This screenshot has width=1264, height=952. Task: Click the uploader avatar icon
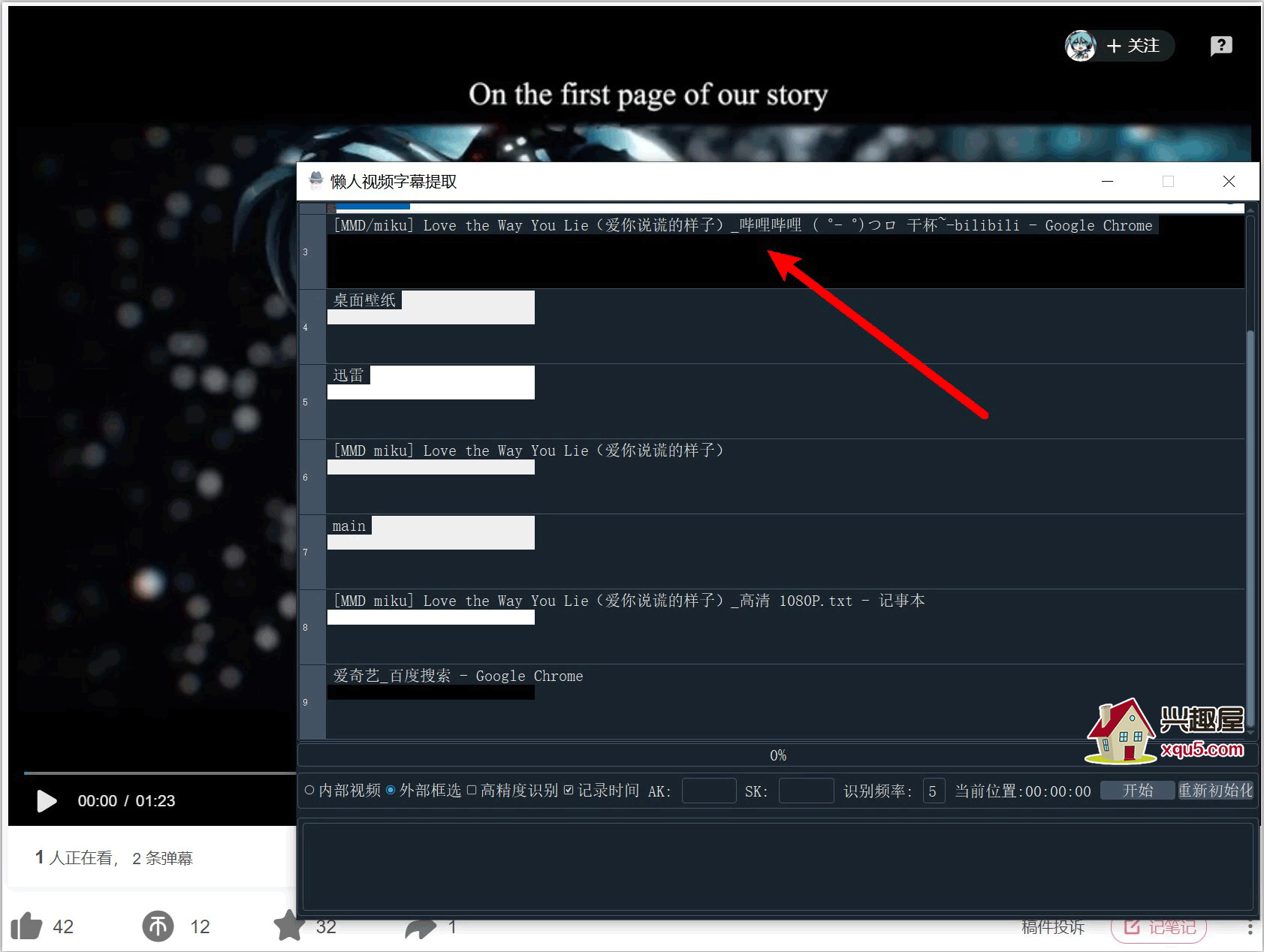[1081, 46]
